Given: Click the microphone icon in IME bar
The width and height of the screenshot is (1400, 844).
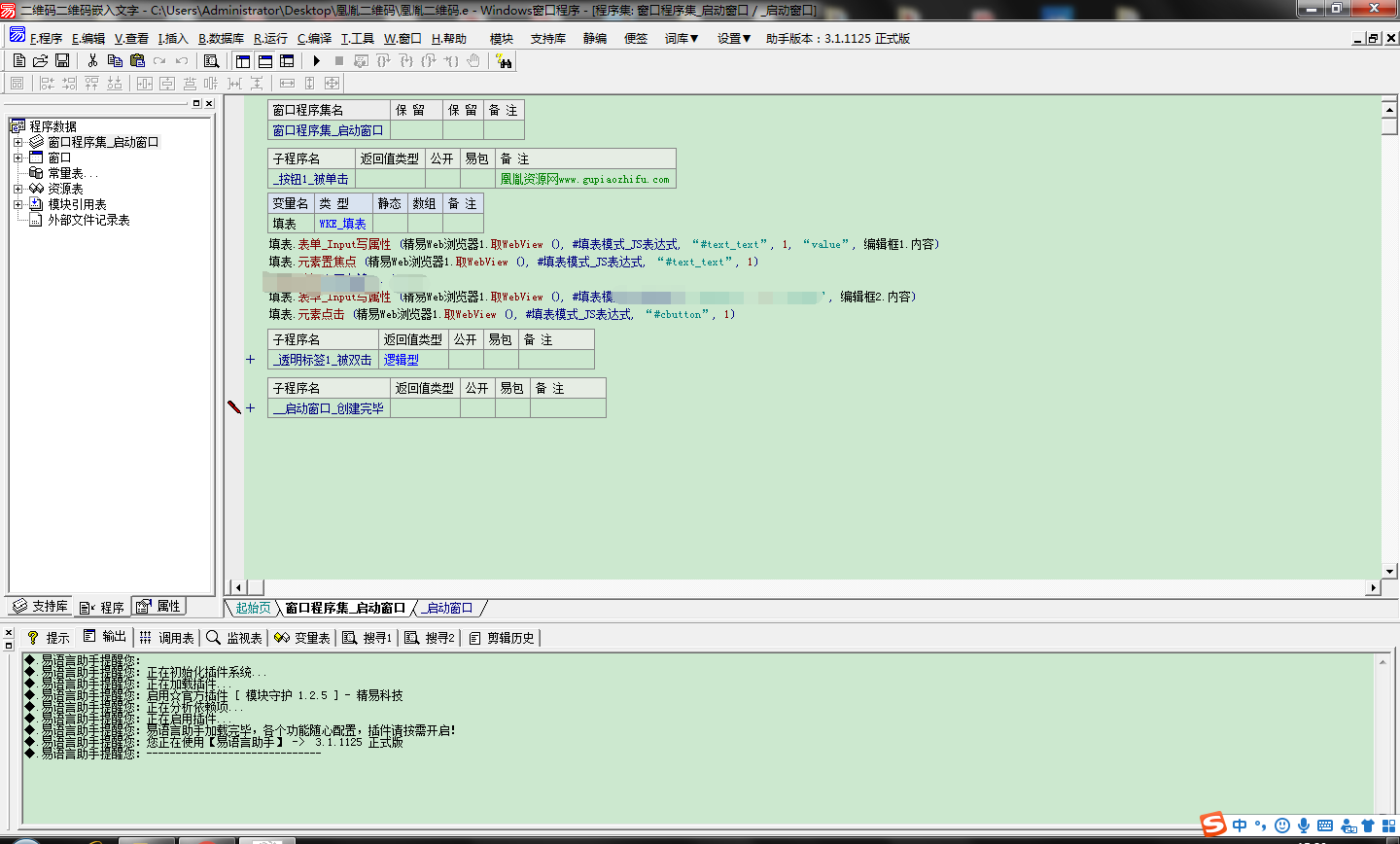Looking at the screenshot, I should pos(1304,826).
